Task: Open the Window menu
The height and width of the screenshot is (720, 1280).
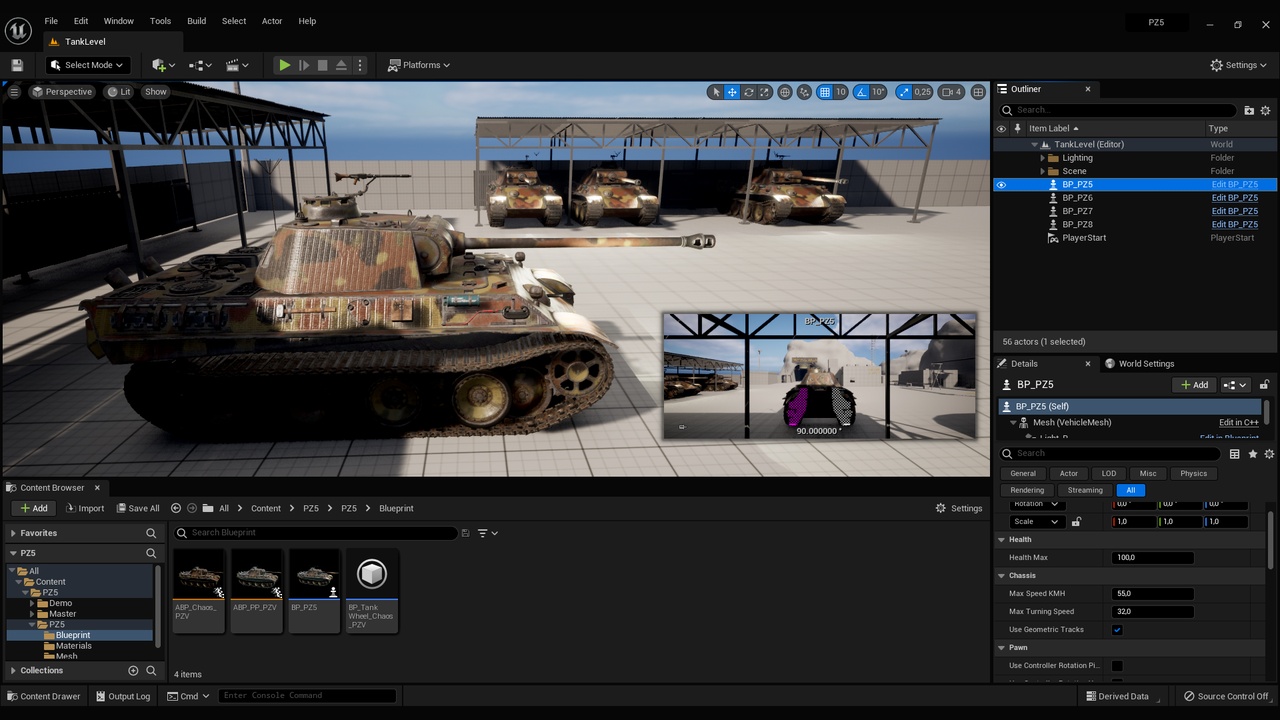Action: (119, 21)
